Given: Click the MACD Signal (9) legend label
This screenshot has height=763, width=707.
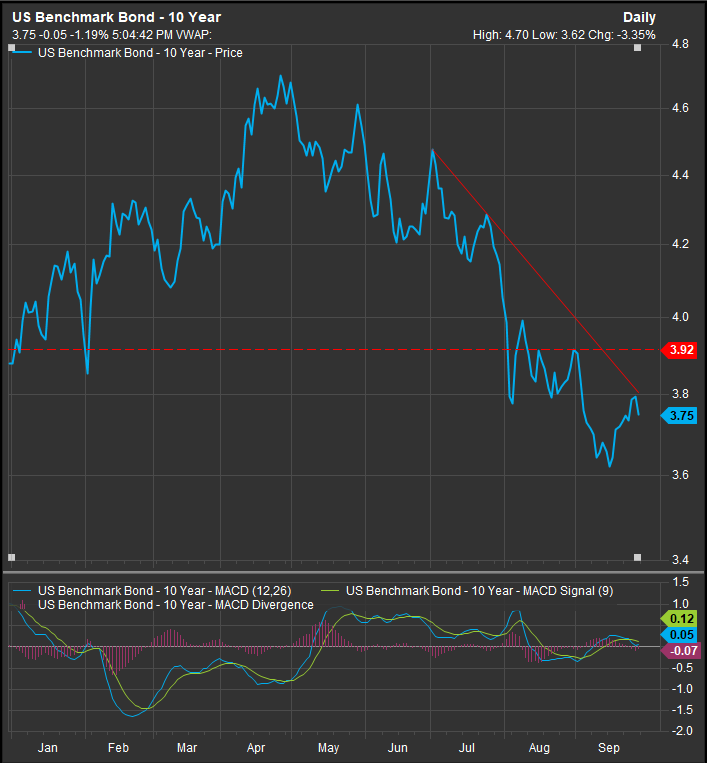Looking at the screenshot, I should tap(479, 591).
